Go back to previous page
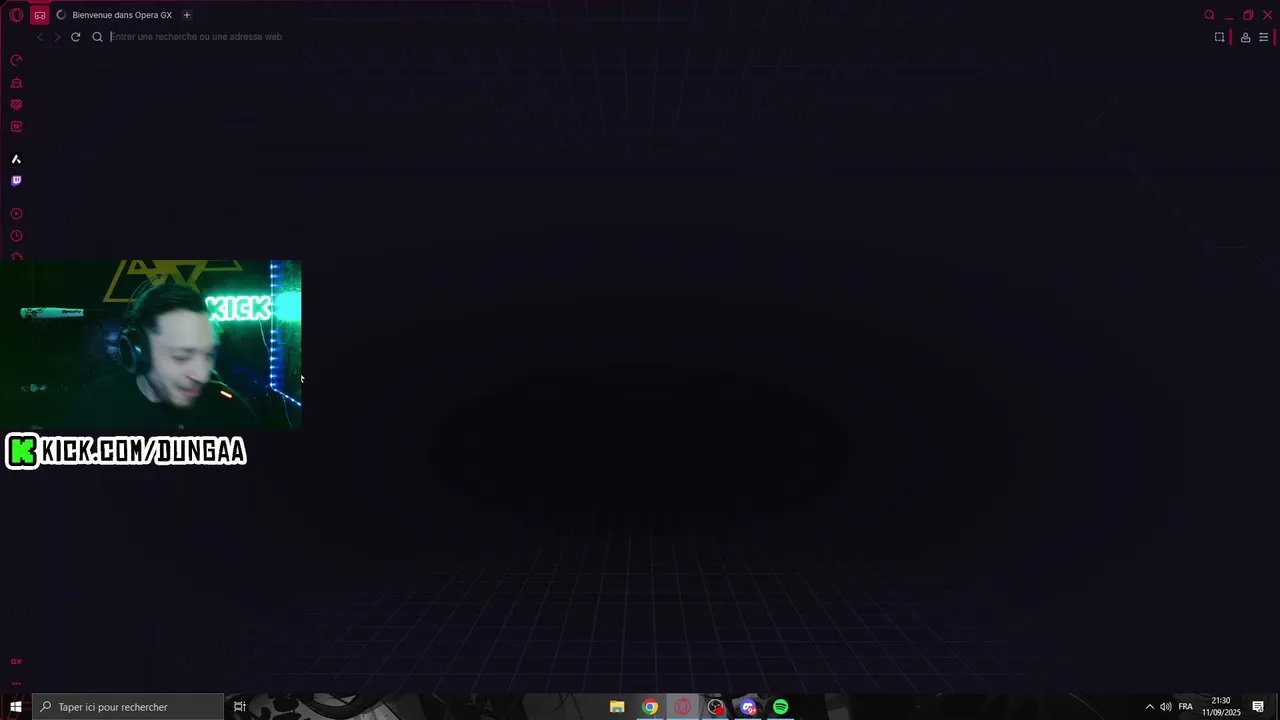This screenshot has height=720, width=1280. point(40,37)
